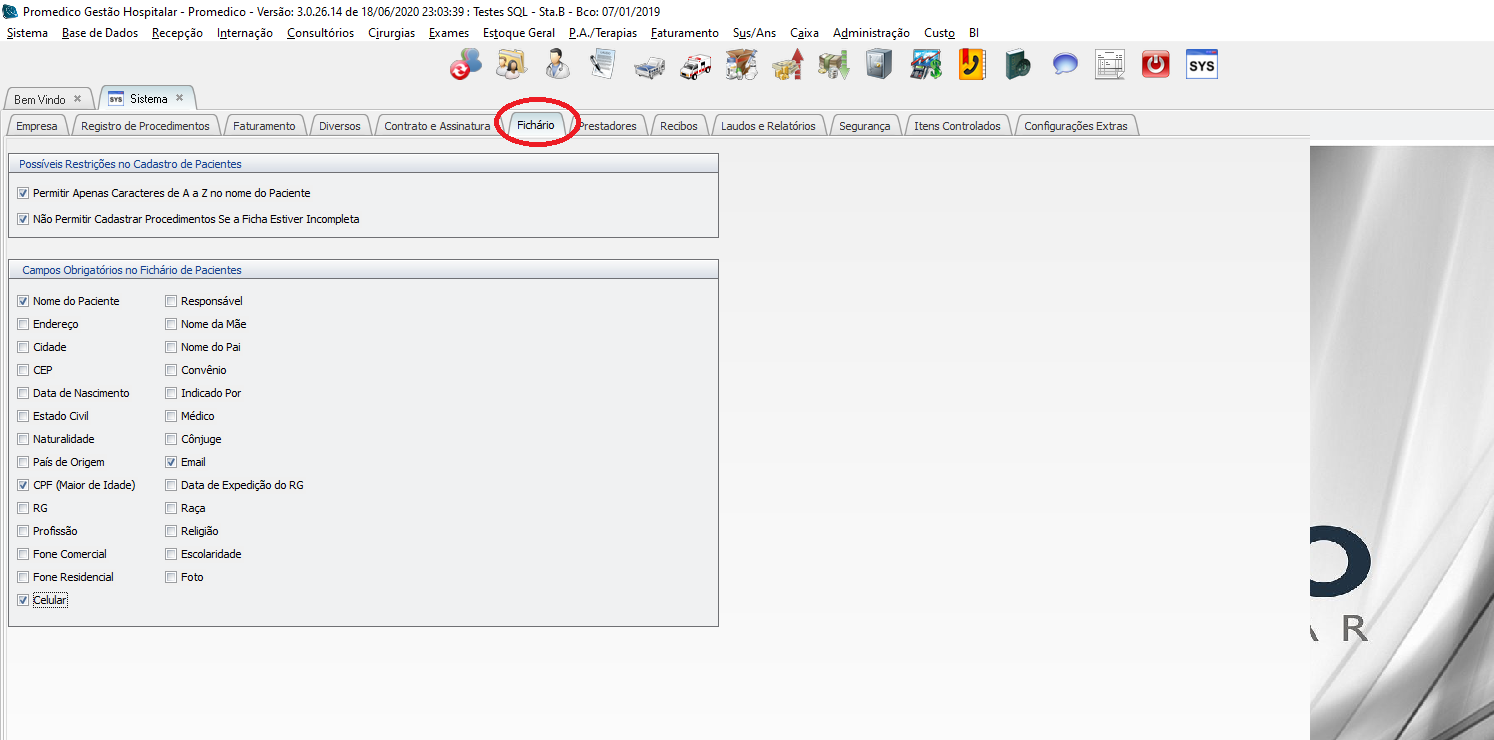The height and width of the screenshot is (740, 1494).
Task: Click the SYS toolbar icon
Action: coord(1202,65)
